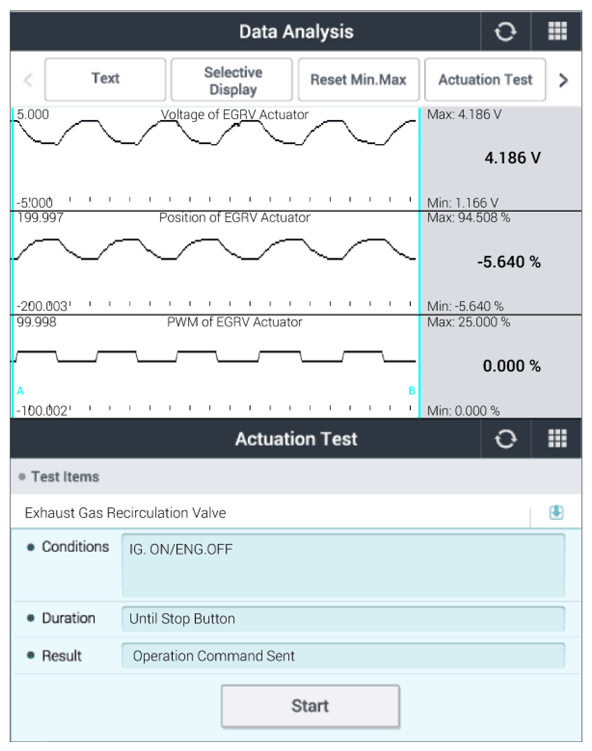Open the Actuation Test button in toolbar

tap(485, 80)
